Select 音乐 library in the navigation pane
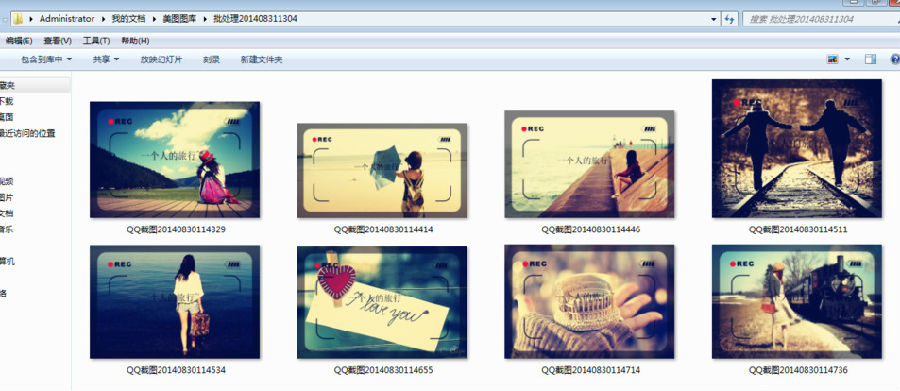The image size is (900, 391). tap(6, 229)
